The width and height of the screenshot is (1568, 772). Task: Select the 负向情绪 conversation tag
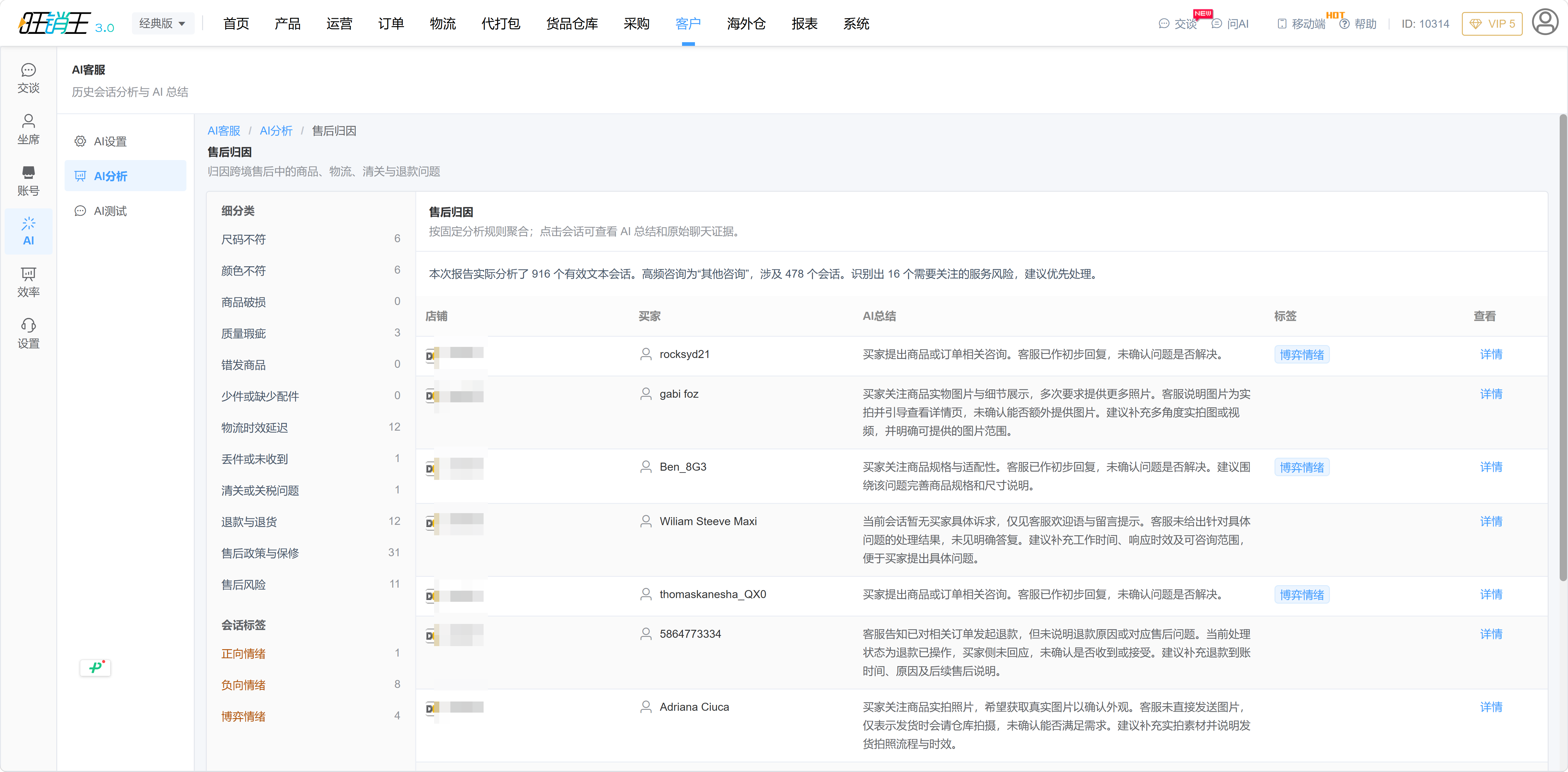[310, 685]
